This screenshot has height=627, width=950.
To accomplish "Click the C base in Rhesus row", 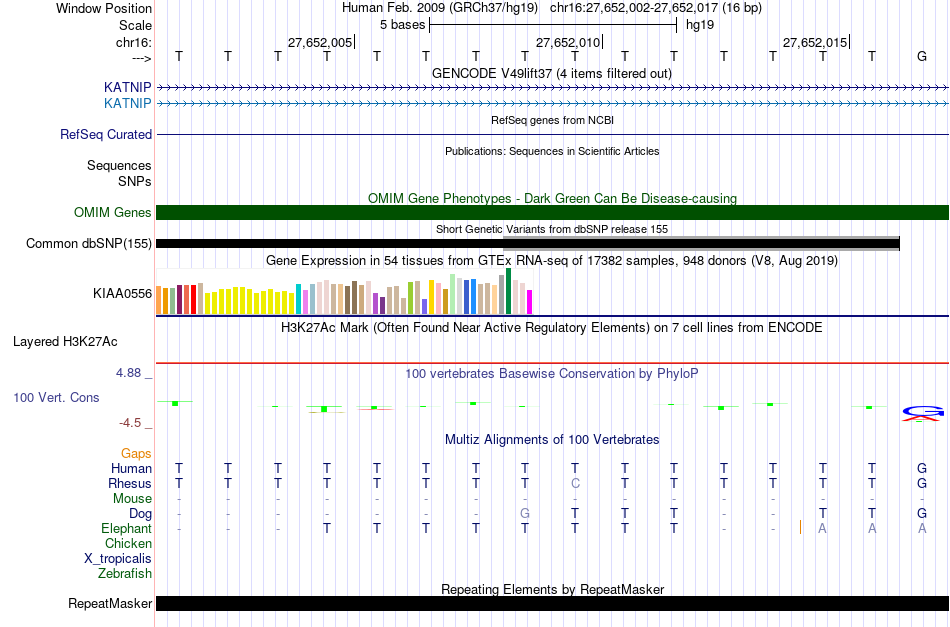I will (x=575, y=483).
